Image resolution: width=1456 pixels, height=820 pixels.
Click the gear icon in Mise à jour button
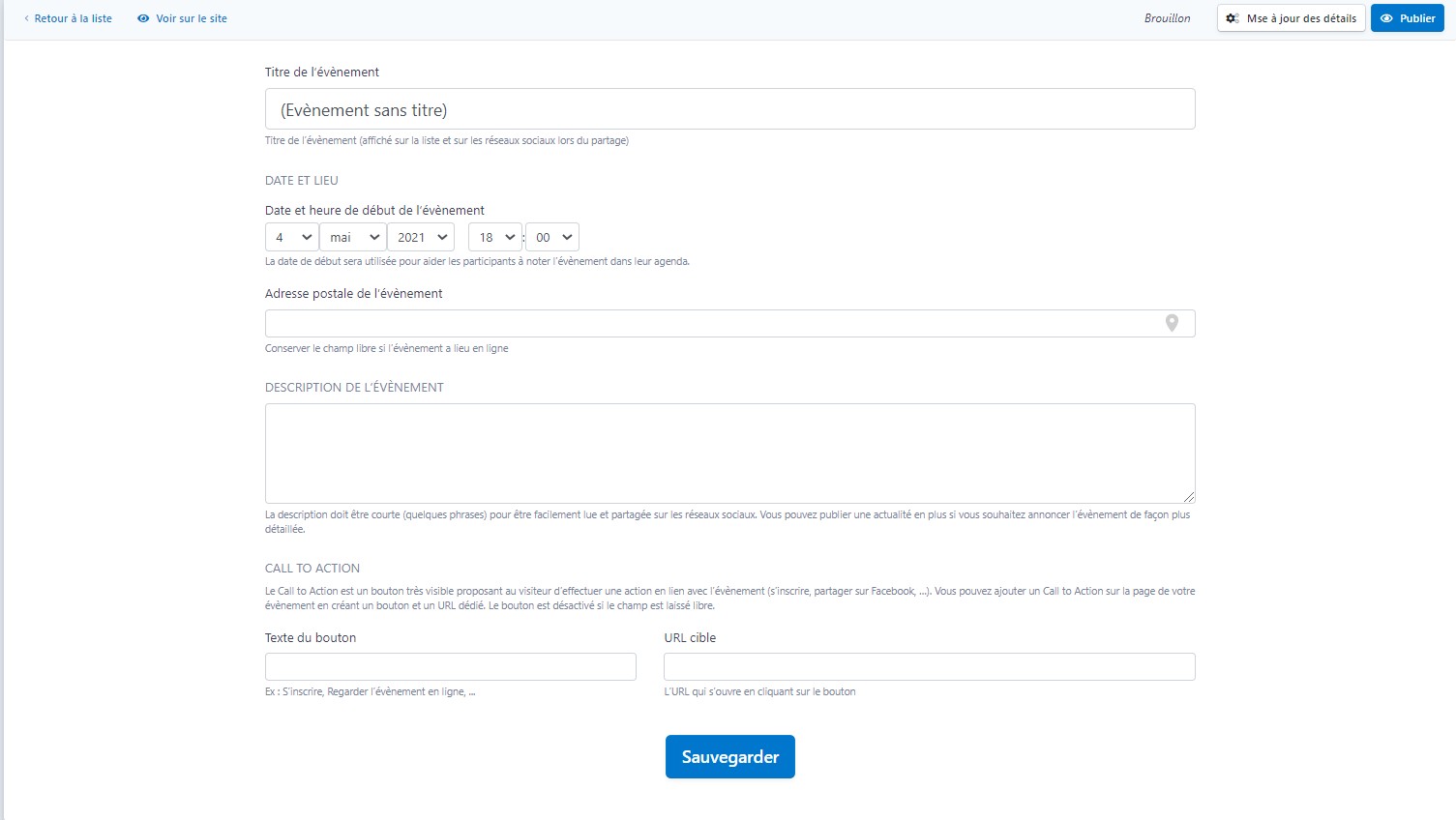click(1233, 18)
